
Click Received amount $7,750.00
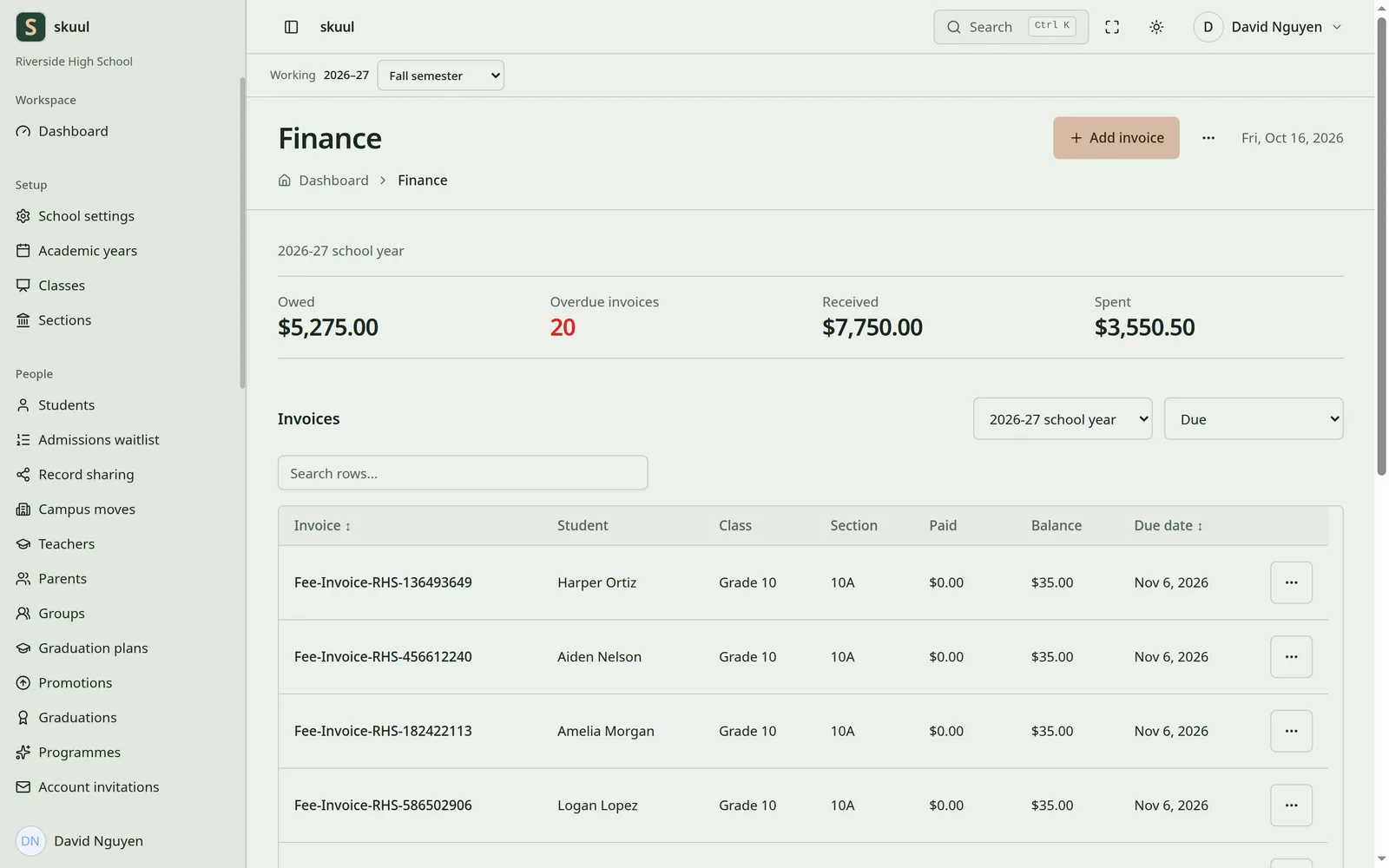pos(872,327)
